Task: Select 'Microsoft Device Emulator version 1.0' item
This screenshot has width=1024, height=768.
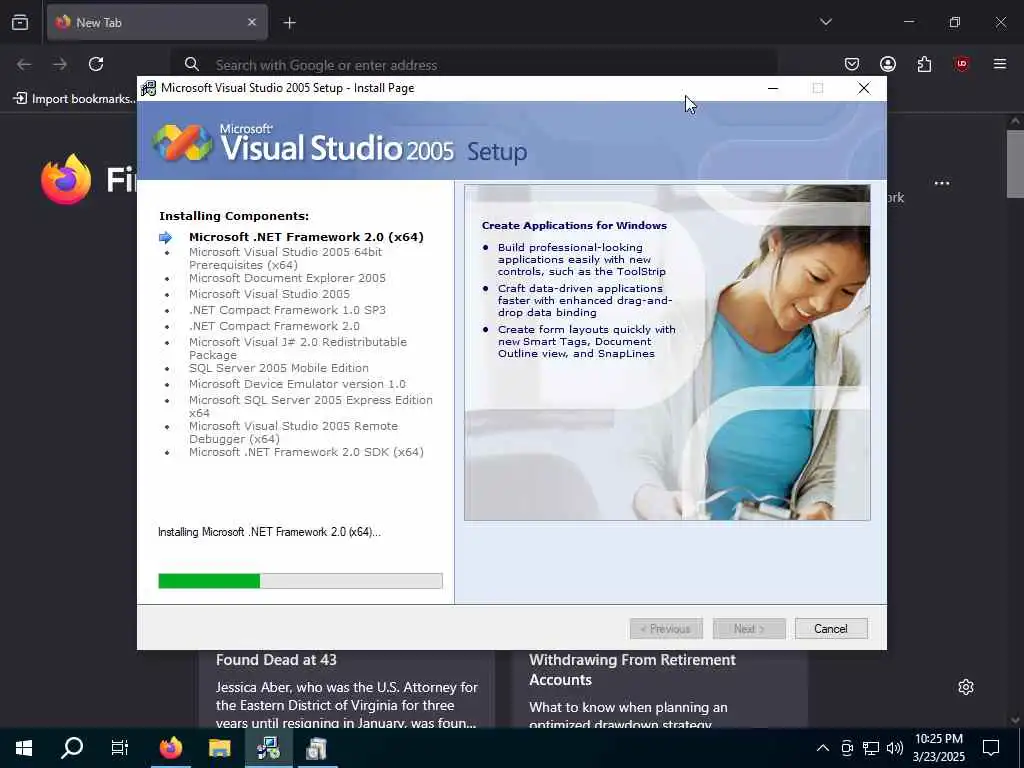Action: tap(297, 384)
